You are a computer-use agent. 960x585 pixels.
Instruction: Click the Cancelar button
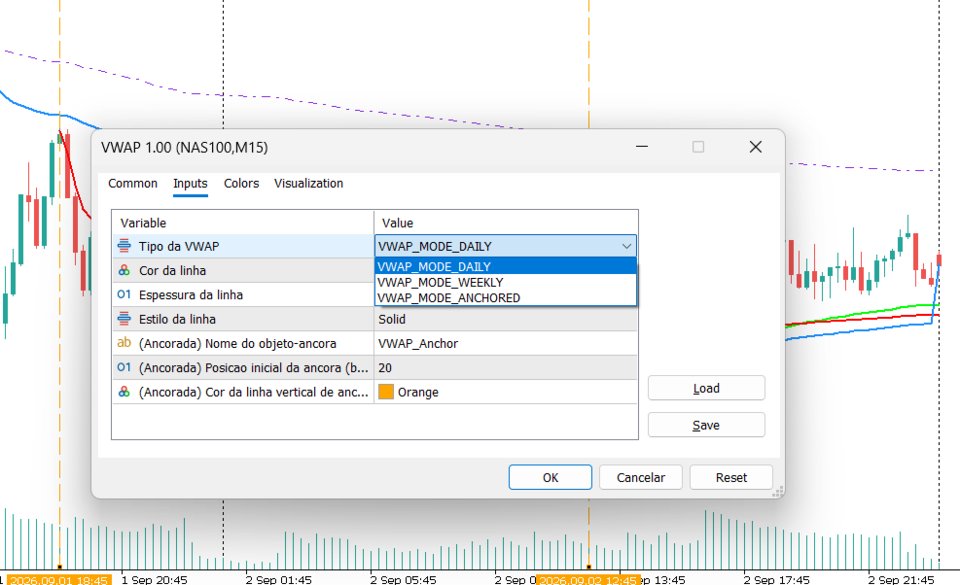pos(640,477)
